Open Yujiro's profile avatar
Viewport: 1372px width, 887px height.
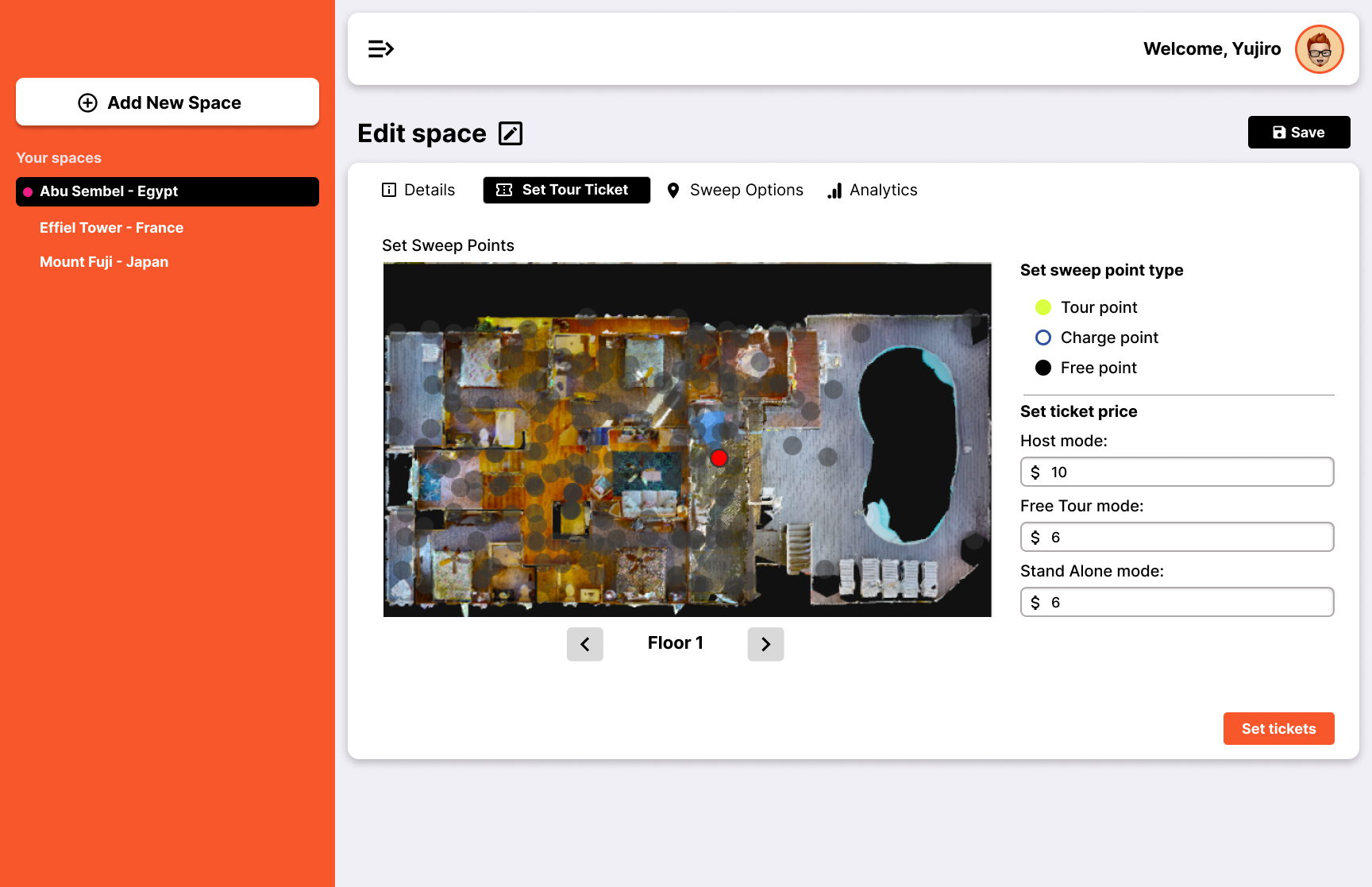pyautogui.click(x=1319, y=49)
